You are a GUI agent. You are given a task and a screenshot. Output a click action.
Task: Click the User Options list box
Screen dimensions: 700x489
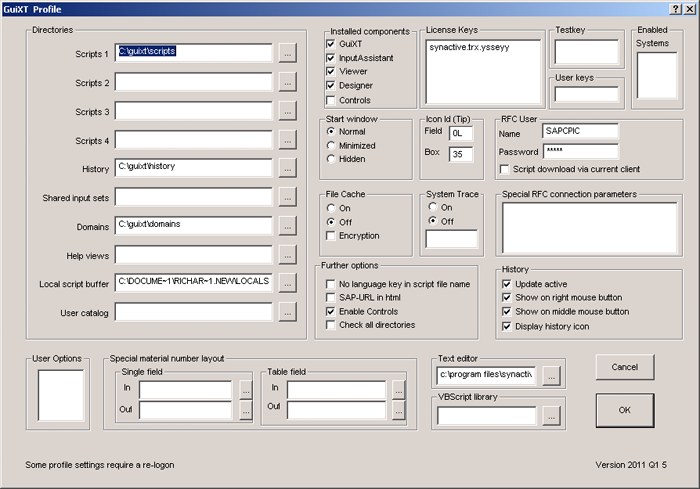[x=61, y=396]
